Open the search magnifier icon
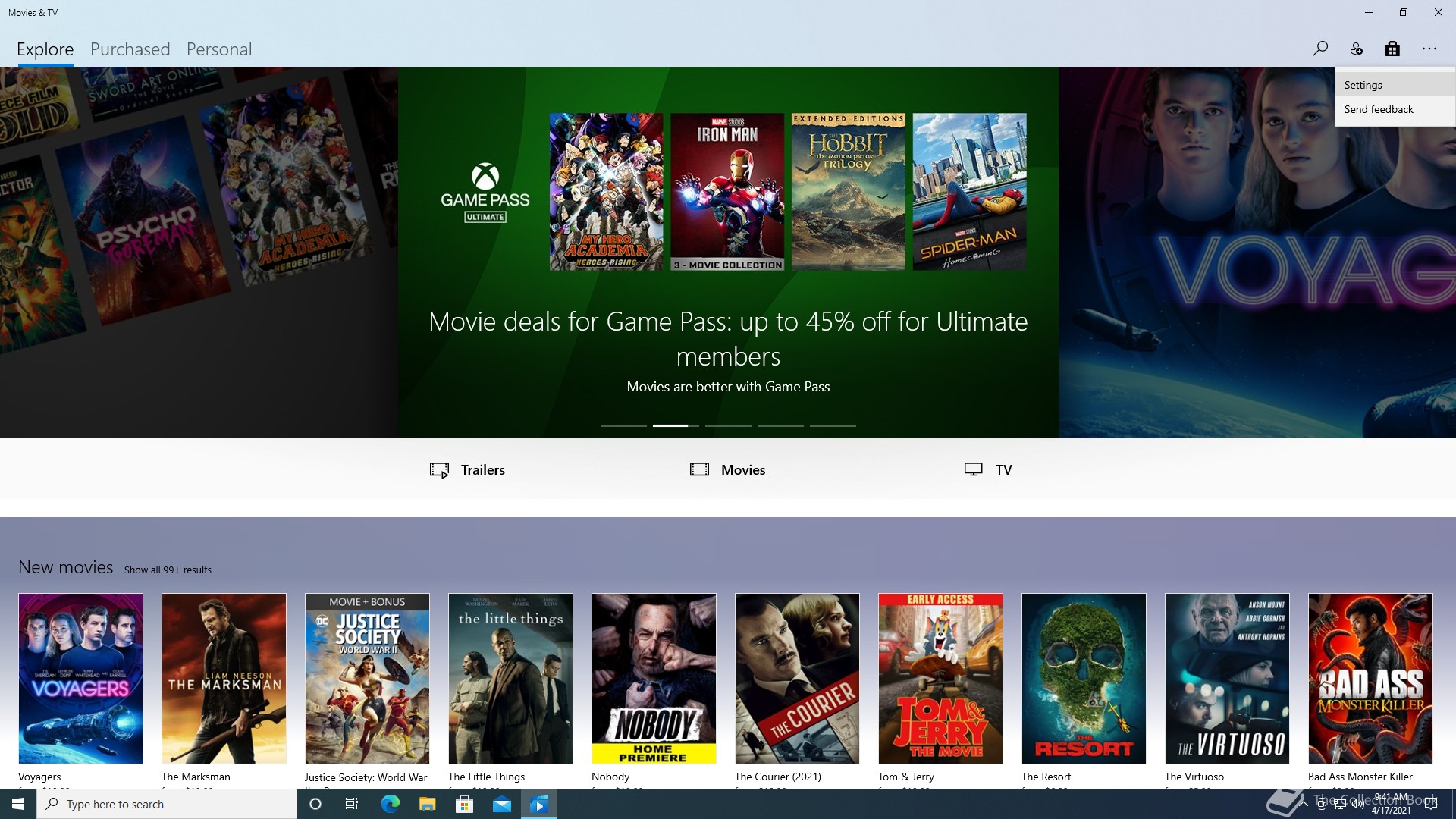 click(x=1319, y=49)
